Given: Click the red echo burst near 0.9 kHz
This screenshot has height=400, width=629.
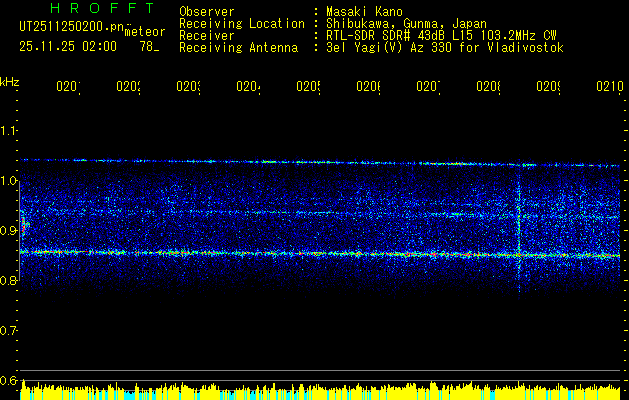Looking at the screenshot, I should 23,227.
